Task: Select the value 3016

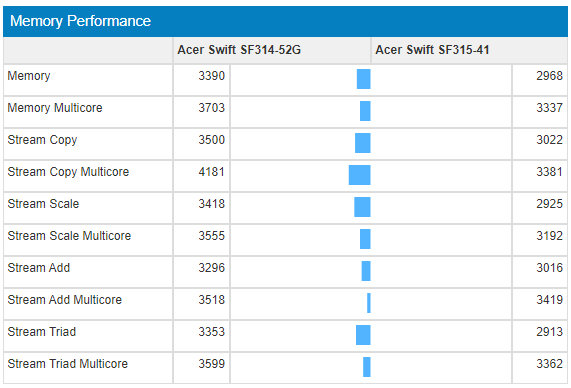Action: point(550,268)
